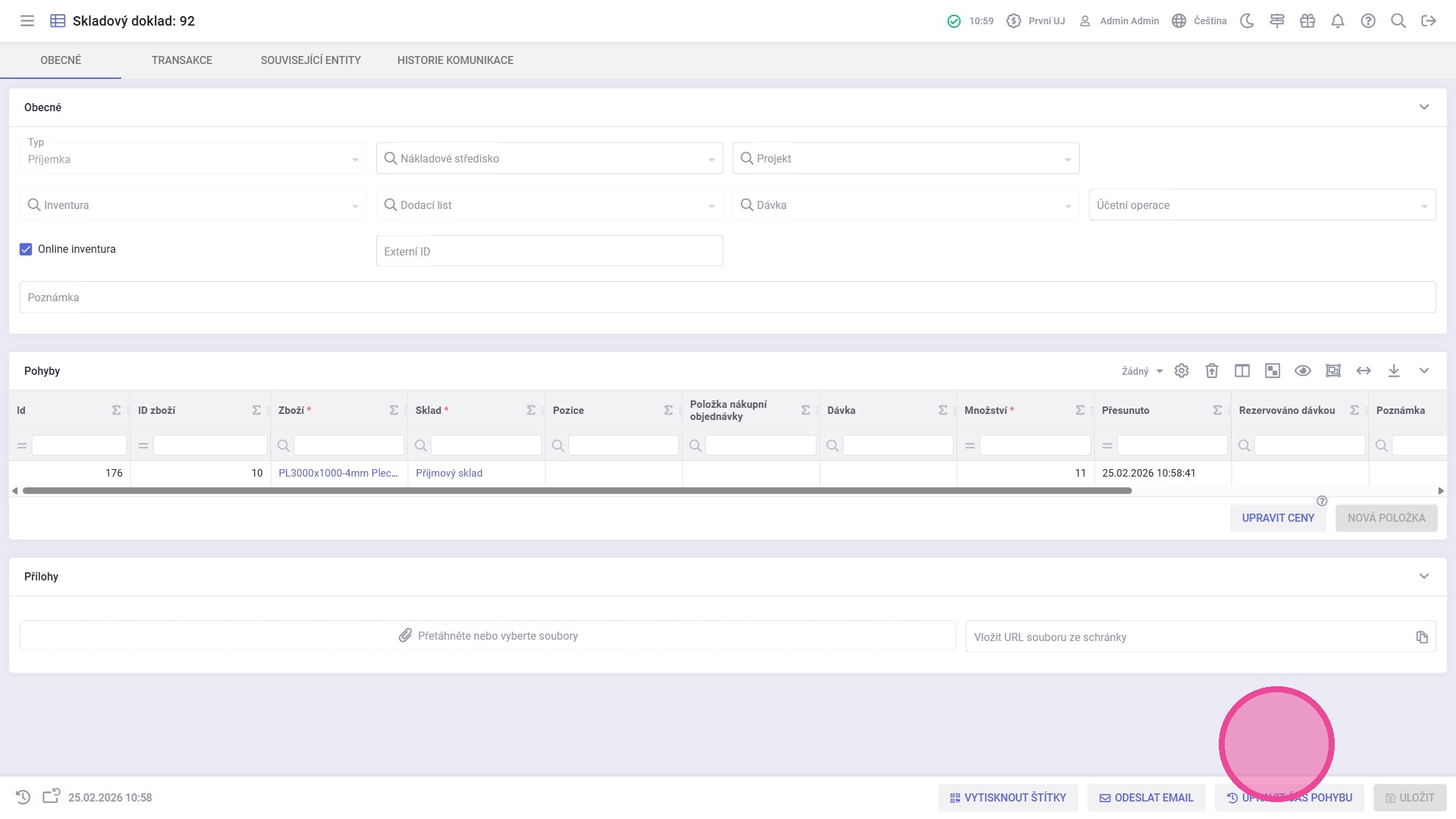Download Pohyby table export icon
1456x819 pixels.
[1394, 371]
